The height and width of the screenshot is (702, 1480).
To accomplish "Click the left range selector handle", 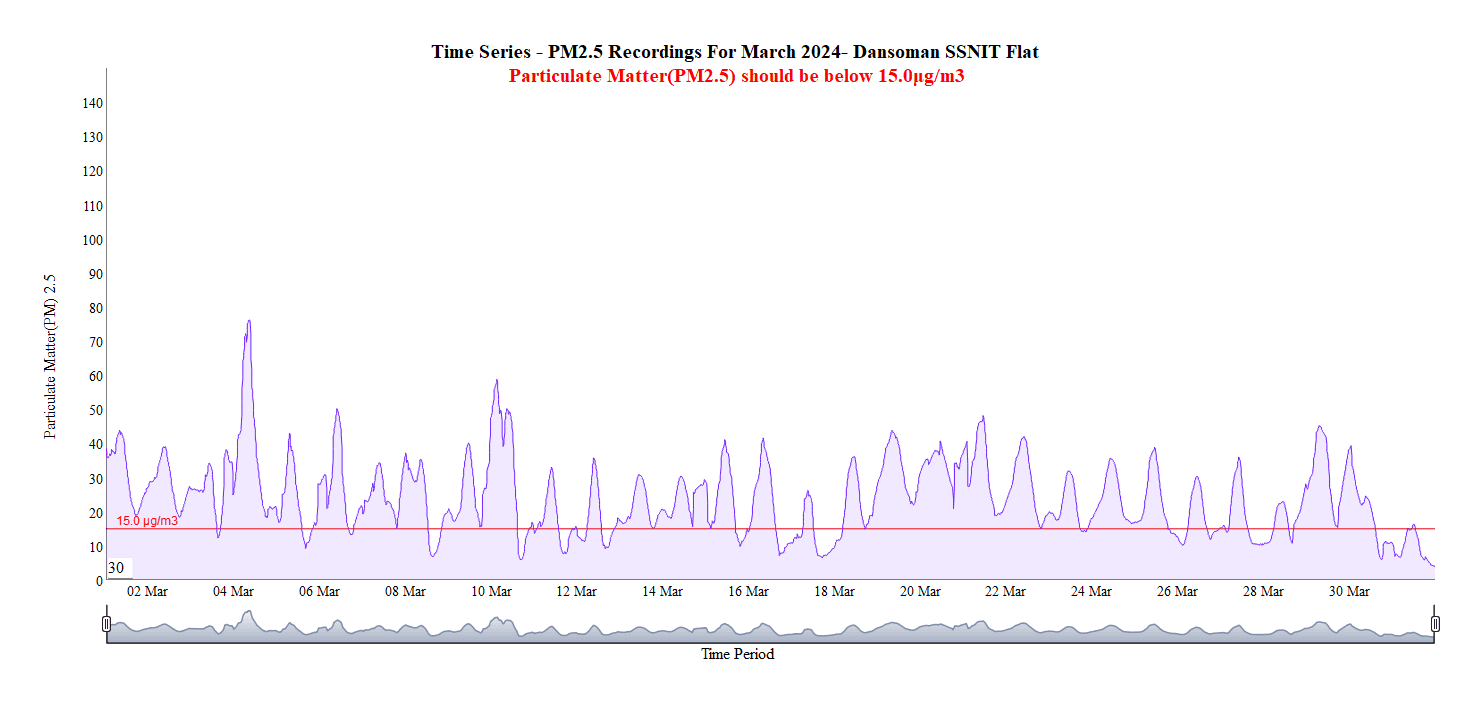I will pyautogui.click(x=107, y=624).
